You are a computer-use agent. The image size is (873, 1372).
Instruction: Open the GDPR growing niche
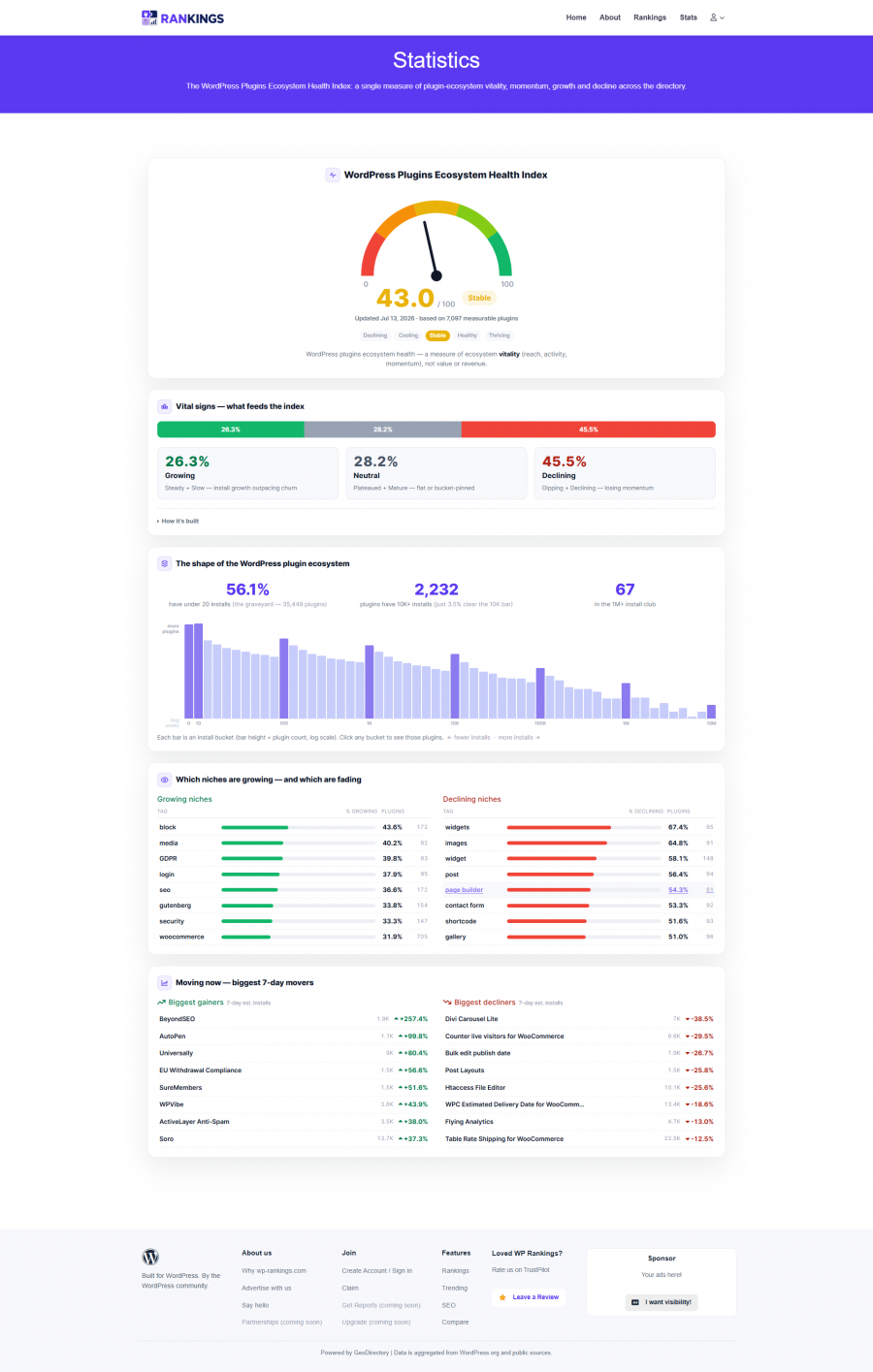[294, 858]
